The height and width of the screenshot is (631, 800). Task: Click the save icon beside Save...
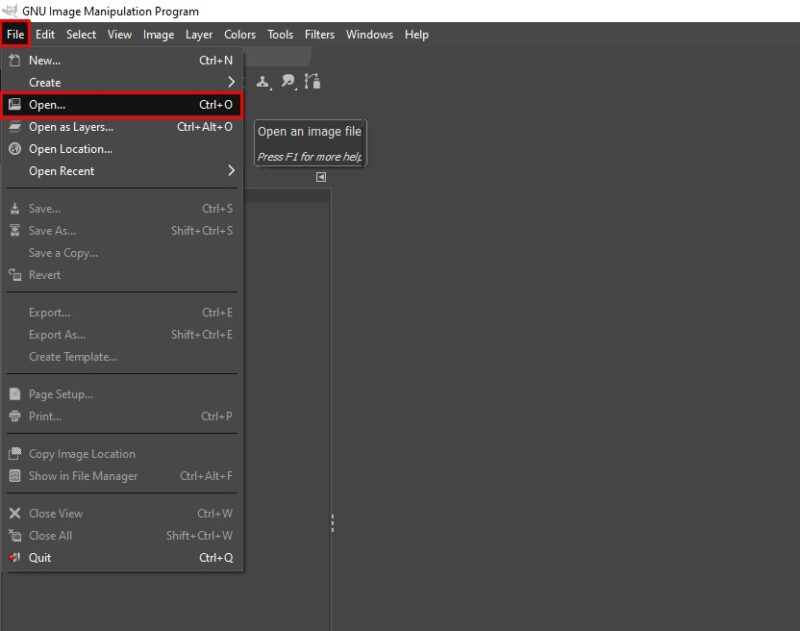pyautogui.click(x=13, y=209)
